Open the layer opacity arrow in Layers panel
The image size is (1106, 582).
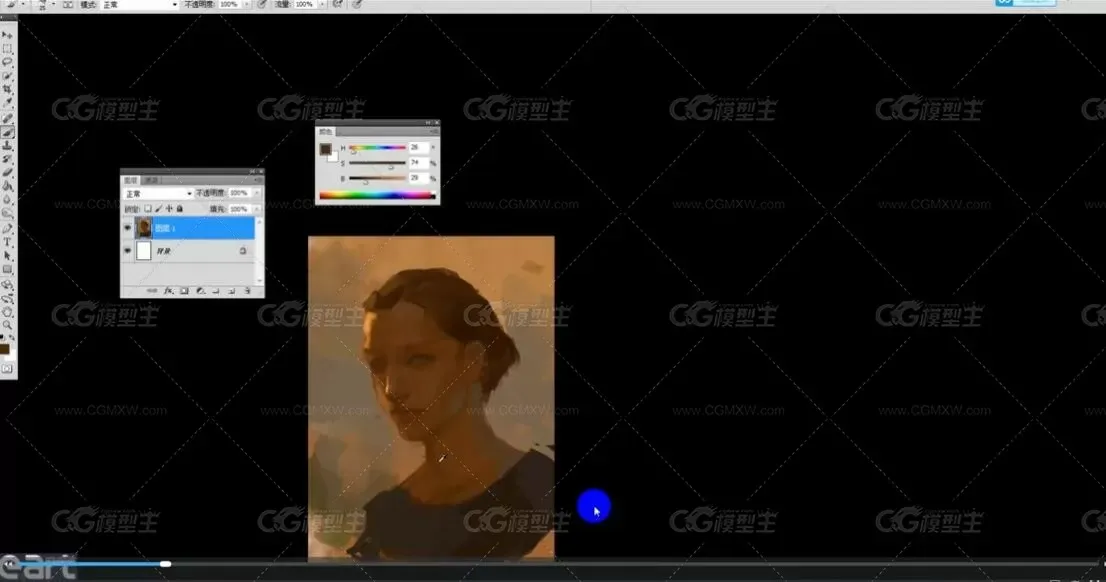coord(257,193)
